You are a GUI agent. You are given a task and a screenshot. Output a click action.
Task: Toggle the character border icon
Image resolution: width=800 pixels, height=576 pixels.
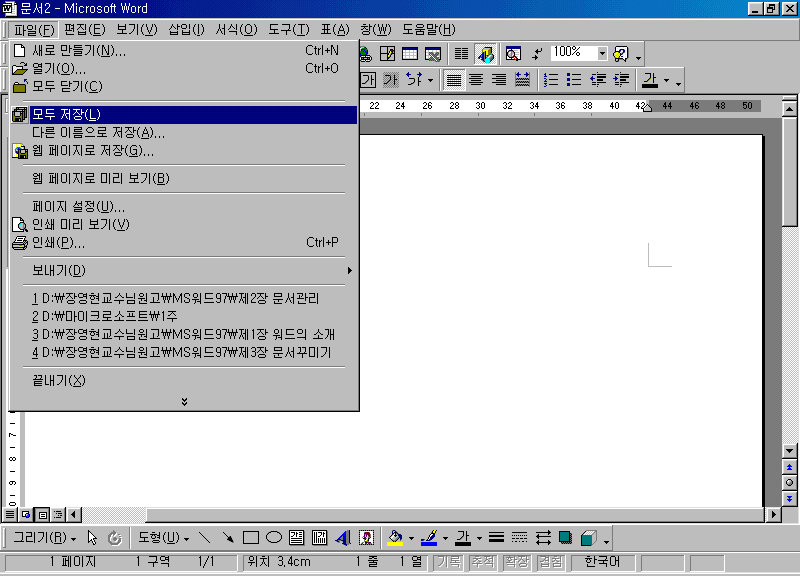coord(367,80)
